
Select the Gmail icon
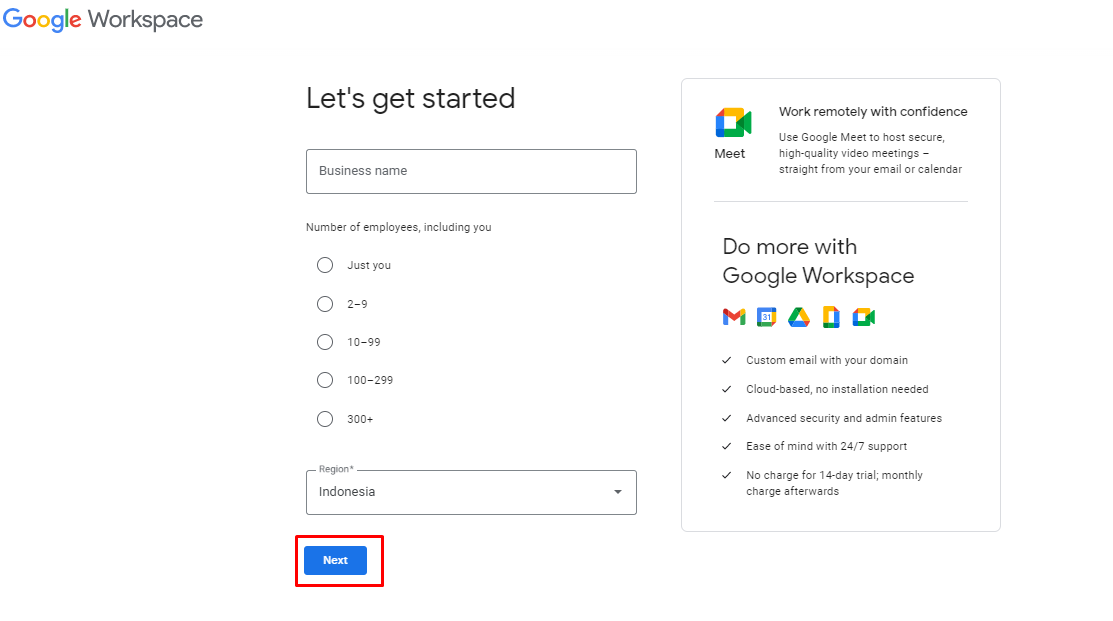734,316
